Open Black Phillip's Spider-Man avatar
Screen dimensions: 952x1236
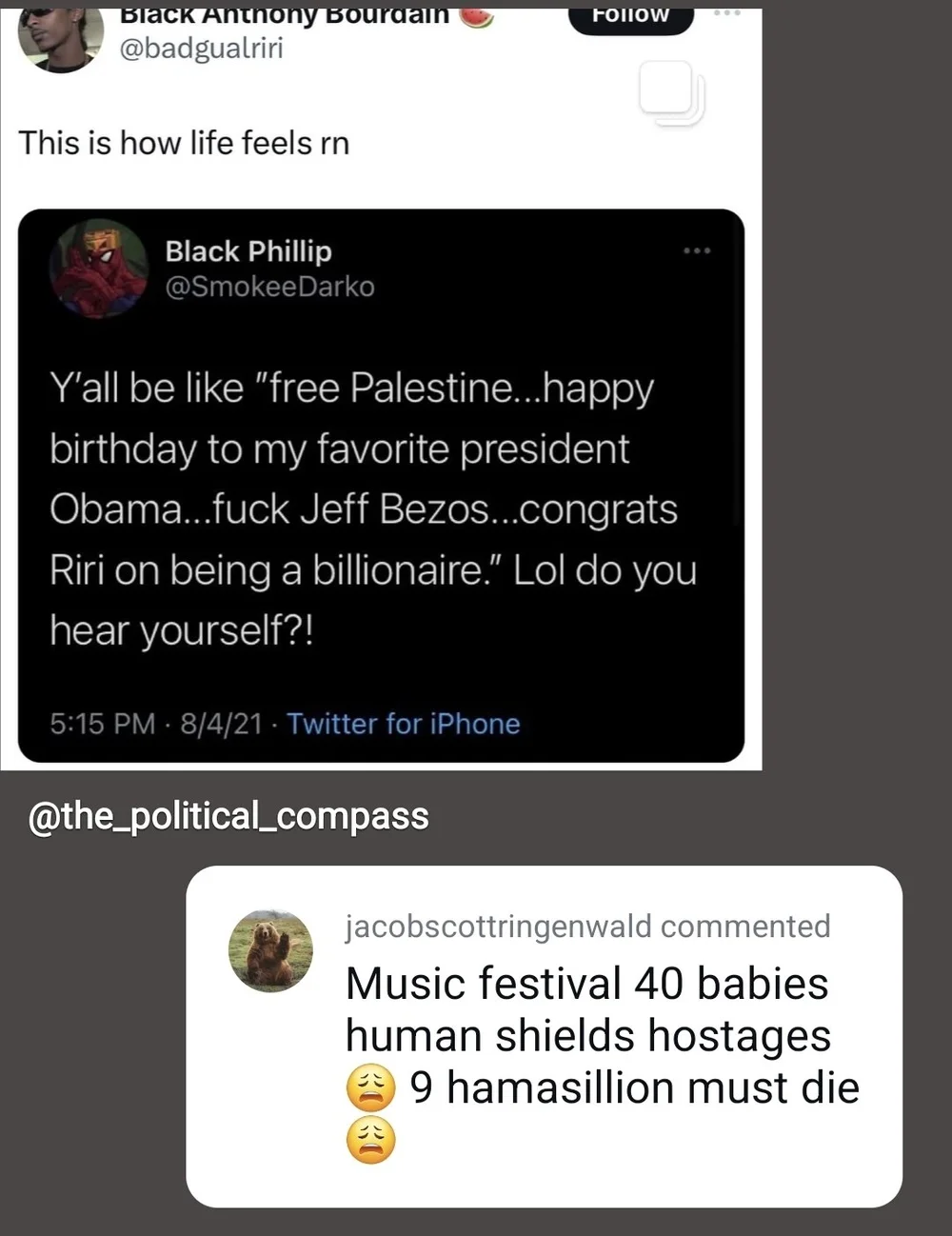click(x=98, y=268)
